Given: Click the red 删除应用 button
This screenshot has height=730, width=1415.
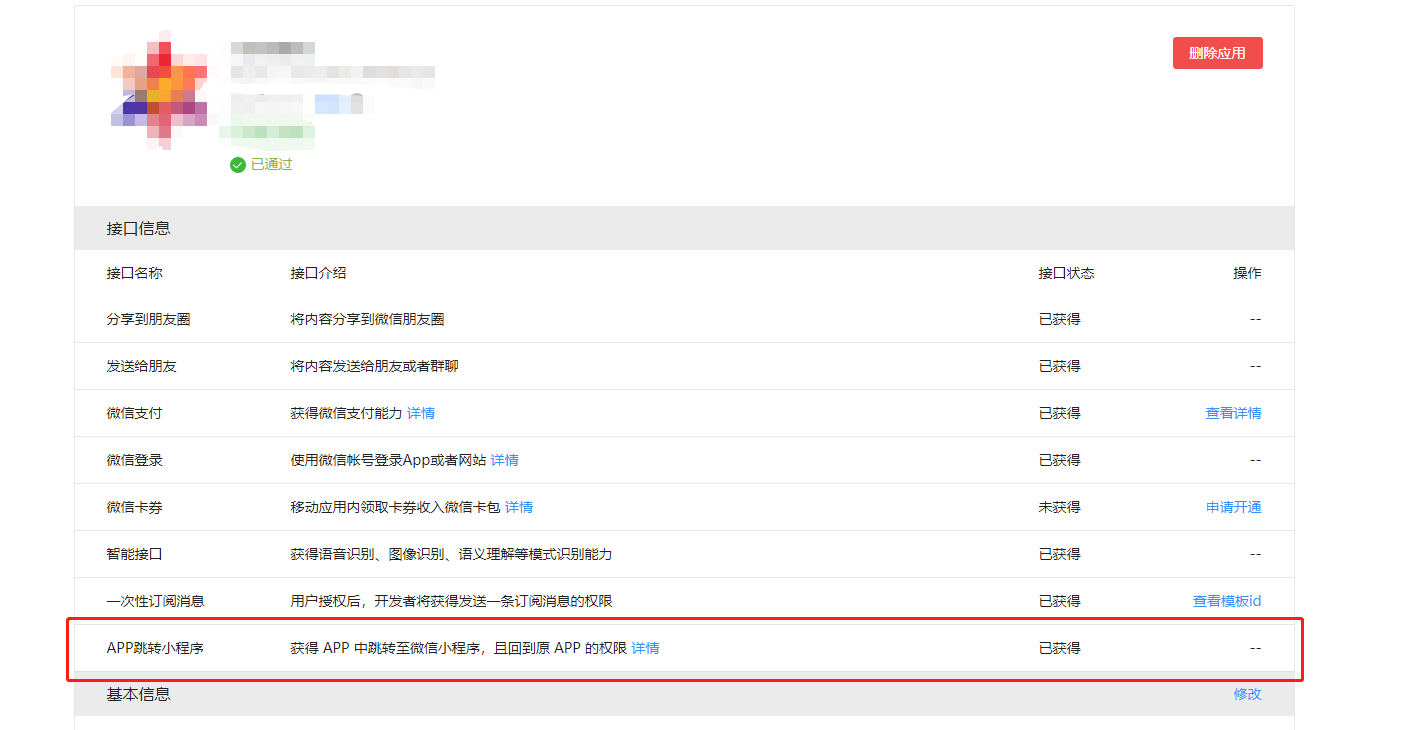Looking at the screenshot, I should 1217,53.
